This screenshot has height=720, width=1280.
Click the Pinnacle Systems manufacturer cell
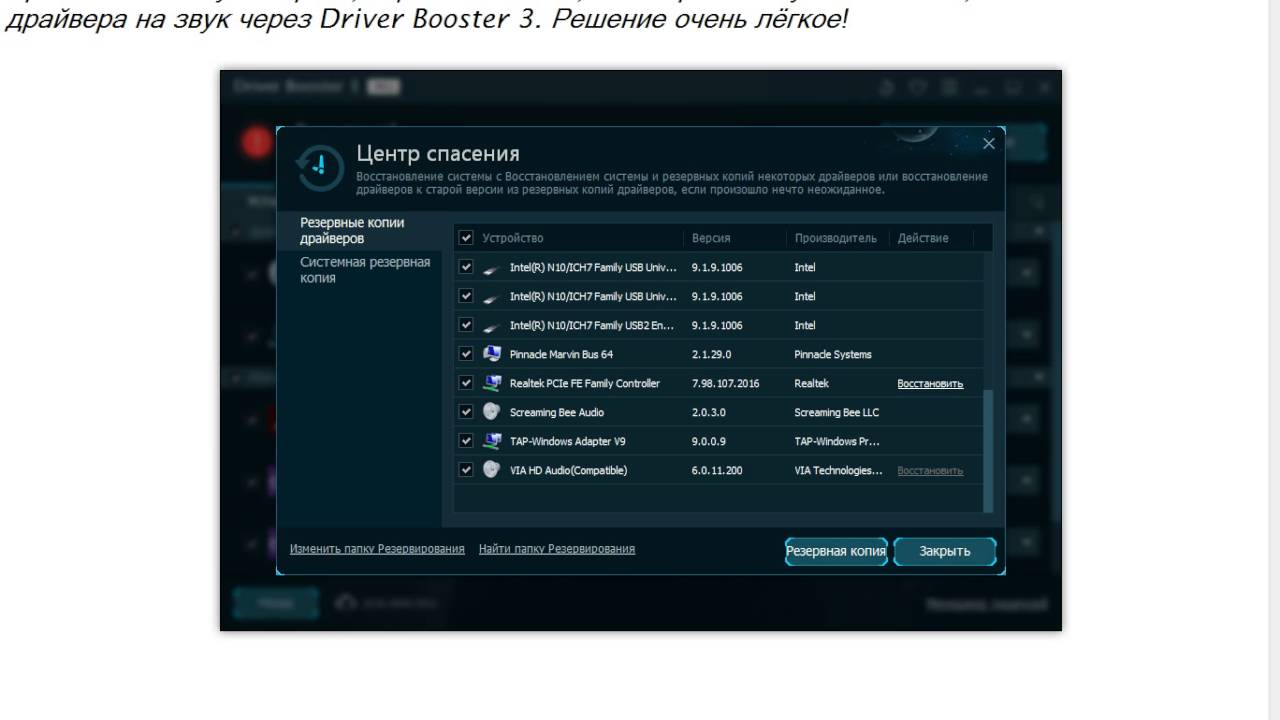point(833,354)
